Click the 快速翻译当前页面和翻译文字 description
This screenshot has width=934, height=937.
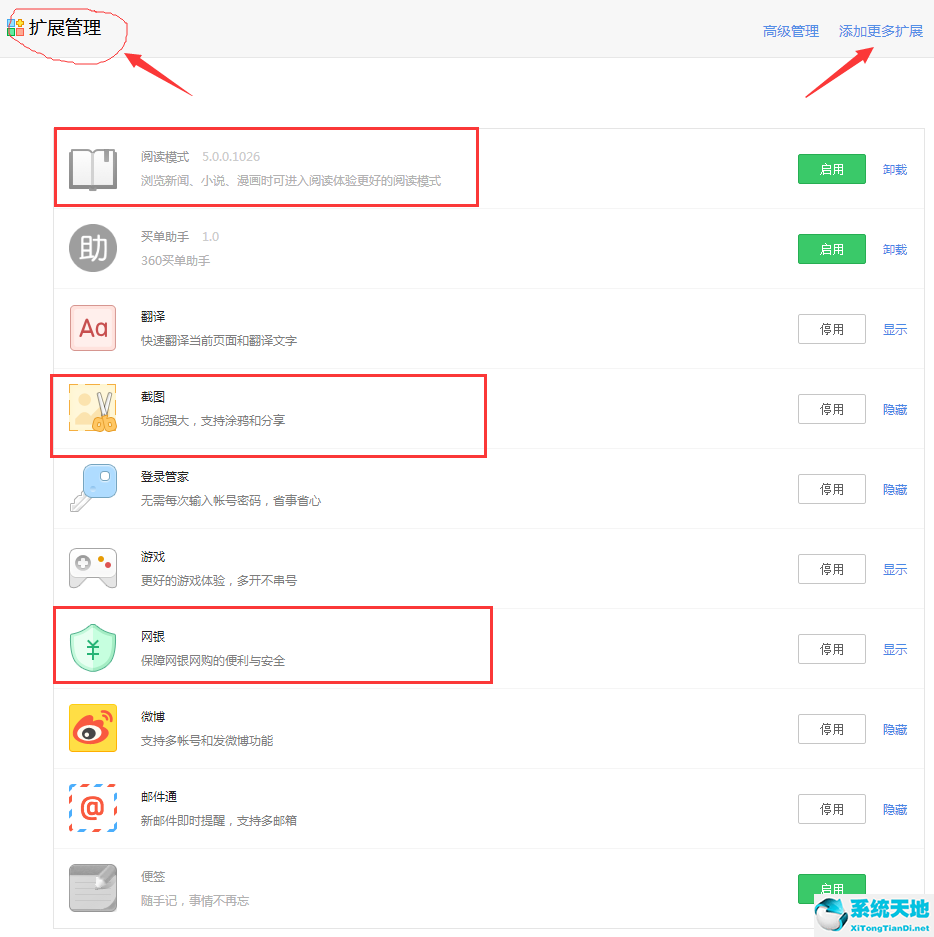[x=219, y=341]
